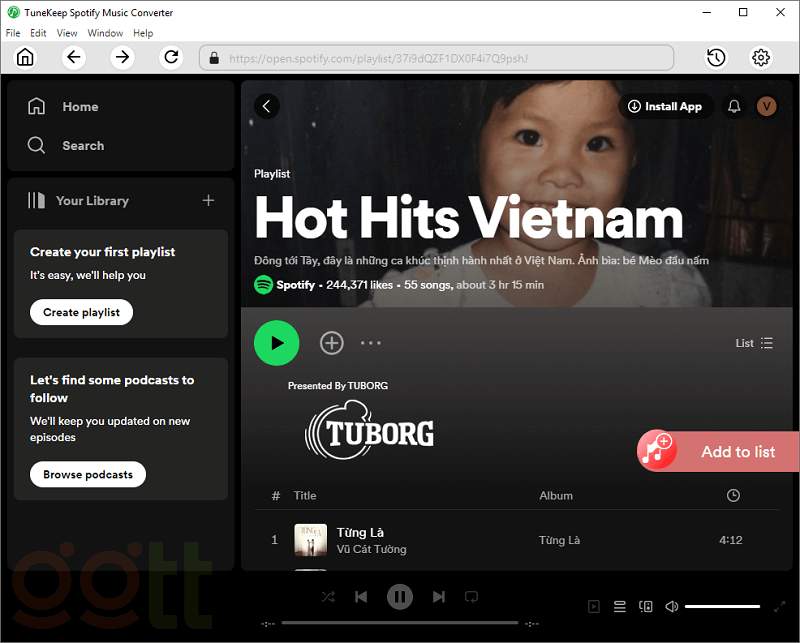Viewport: 800px width, 643px height.
Task: Select Home in the Spotify sidebar
Action: coord(80,106)
